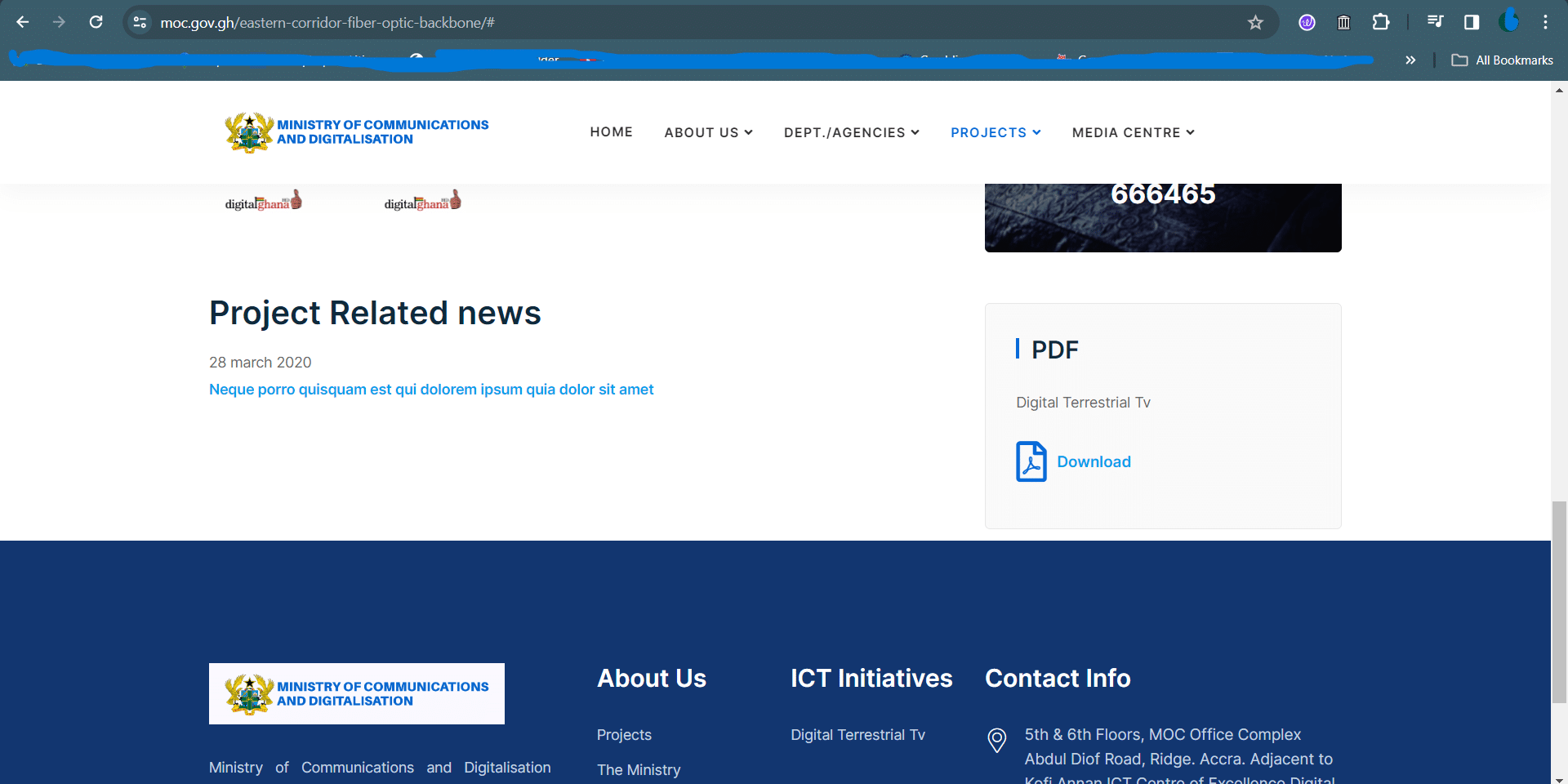Go to the Home menu item
Image resolution: width=1568 pixels, height=784 pixels.
coord(611,132)
